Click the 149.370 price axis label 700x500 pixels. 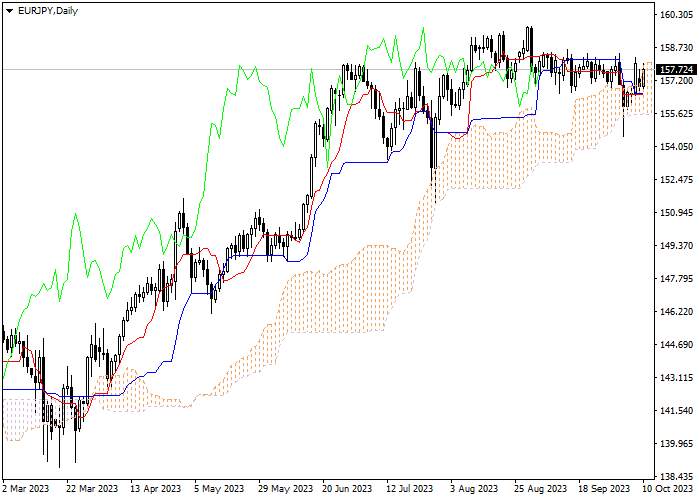point(676,246)
